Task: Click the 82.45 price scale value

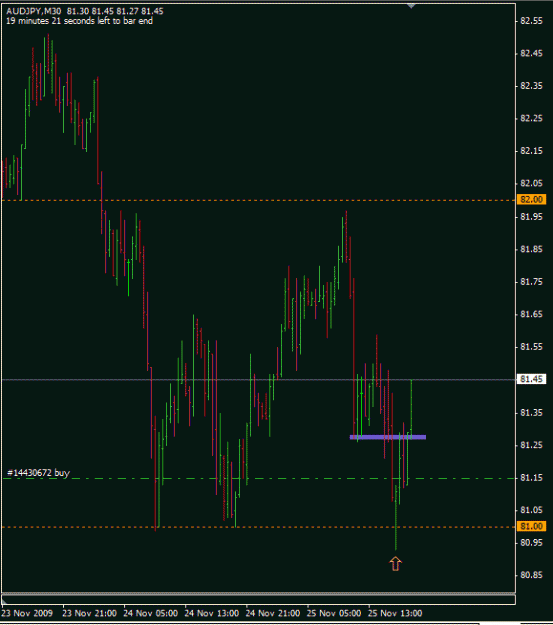Action: click(x=531, y=53)
